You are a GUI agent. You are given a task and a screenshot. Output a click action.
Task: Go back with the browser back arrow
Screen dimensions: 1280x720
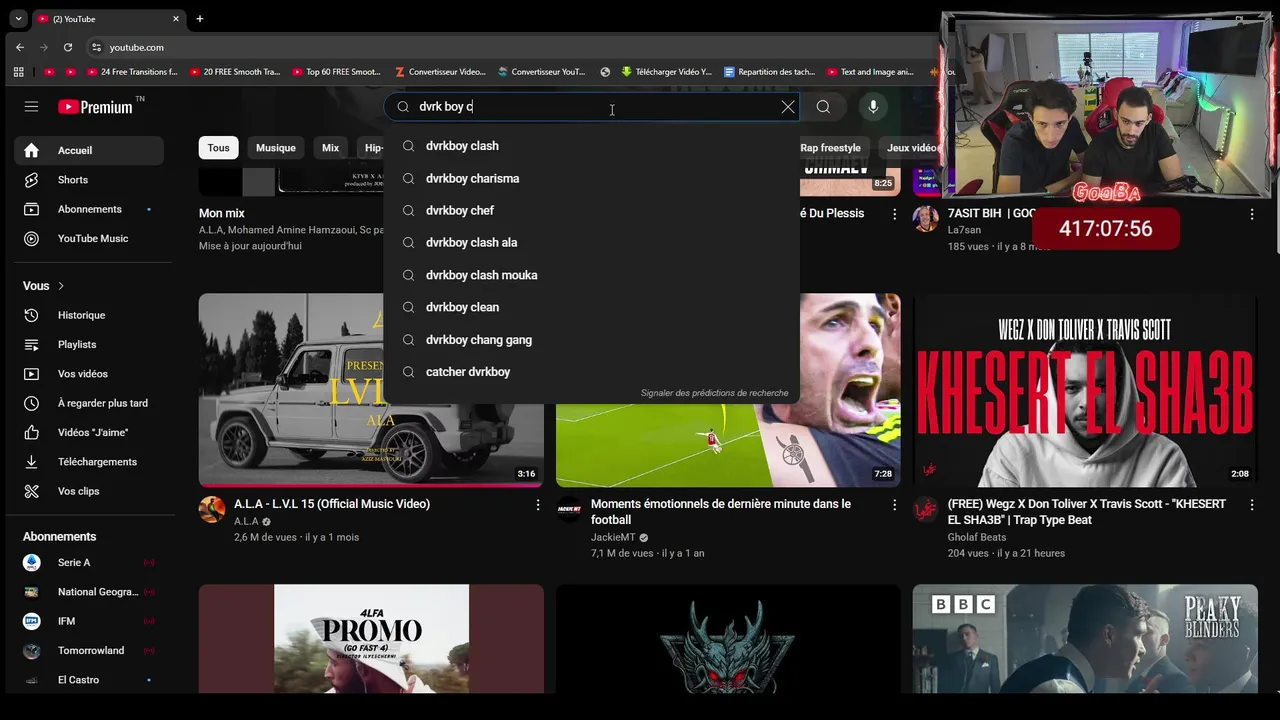pyautogui.click(x=20, y=47)
